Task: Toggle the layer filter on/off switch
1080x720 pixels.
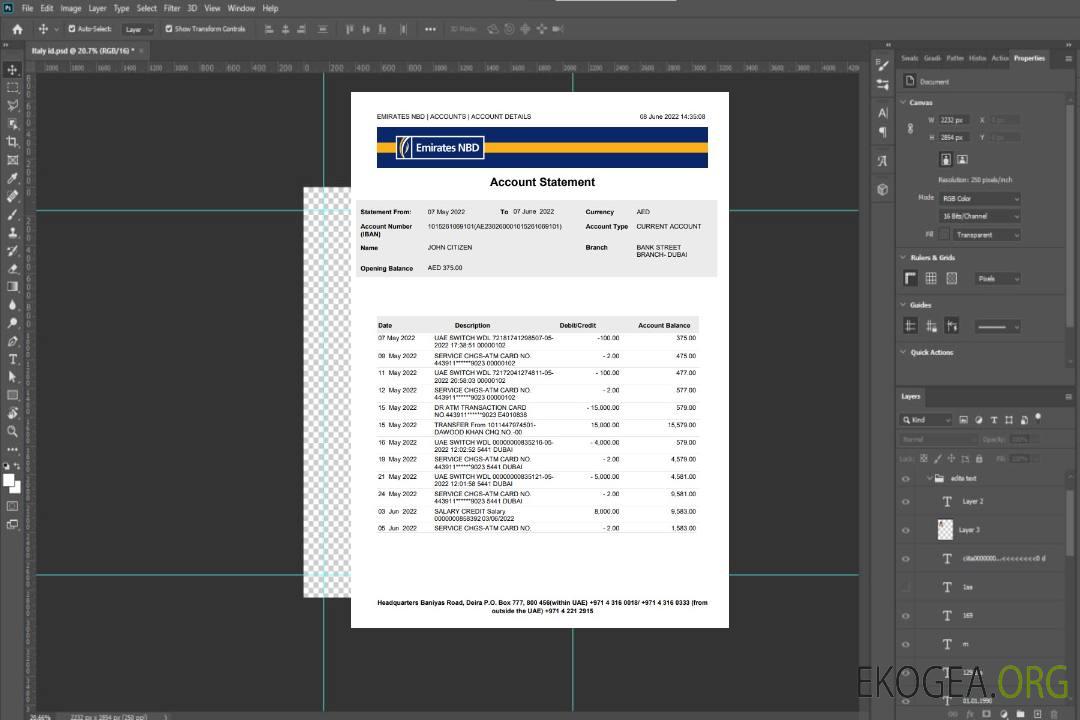Action: pos(1038,418)
